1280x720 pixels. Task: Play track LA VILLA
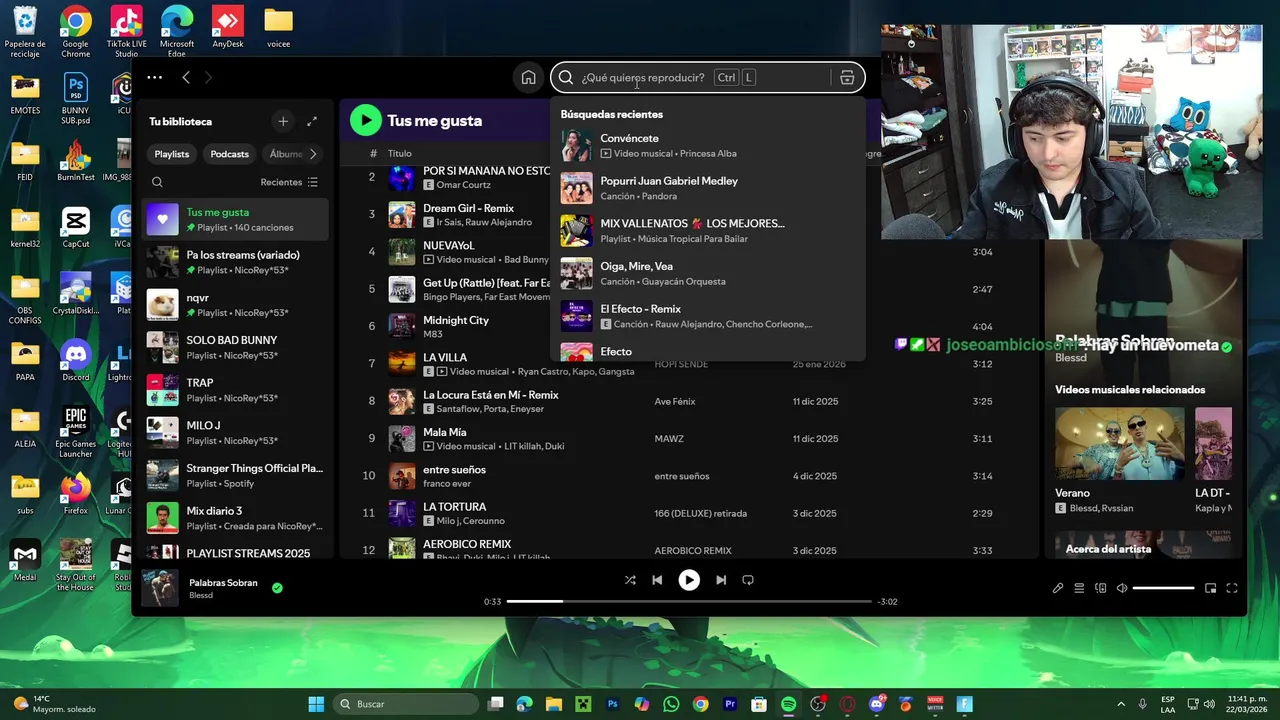[x=445, y=357]
